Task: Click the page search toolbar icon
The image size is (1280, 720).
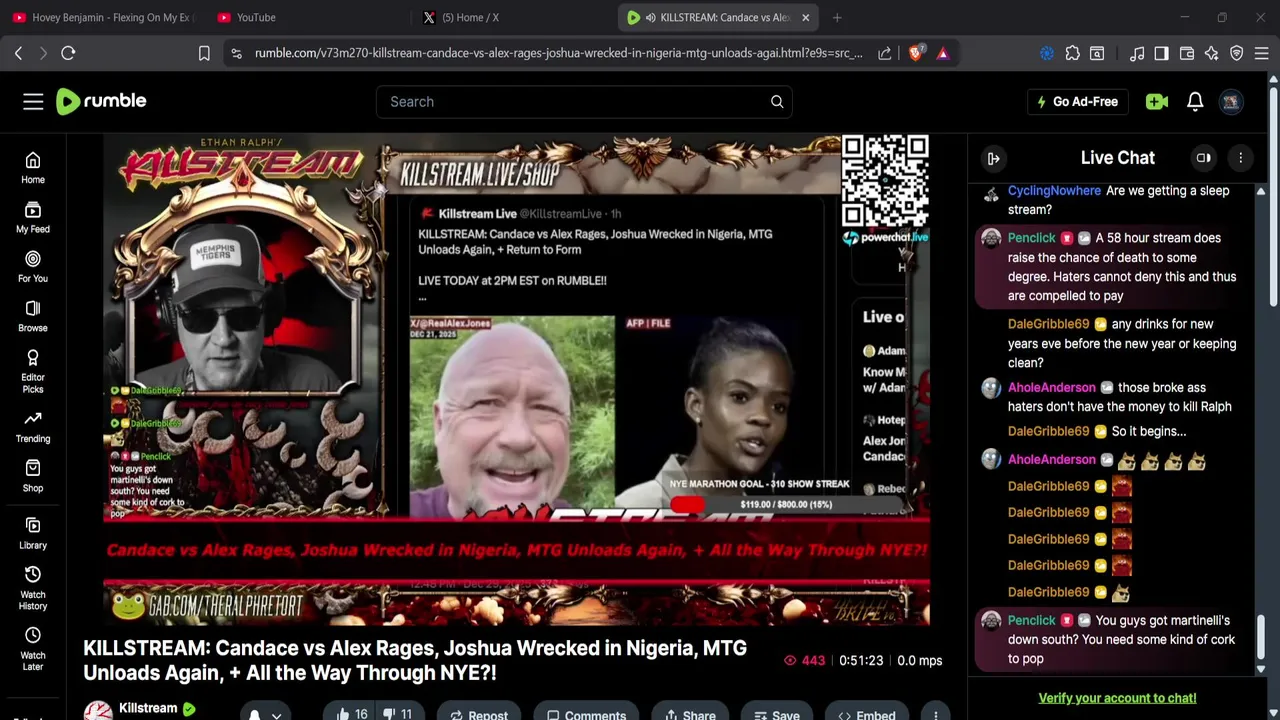Action: 1097,53
